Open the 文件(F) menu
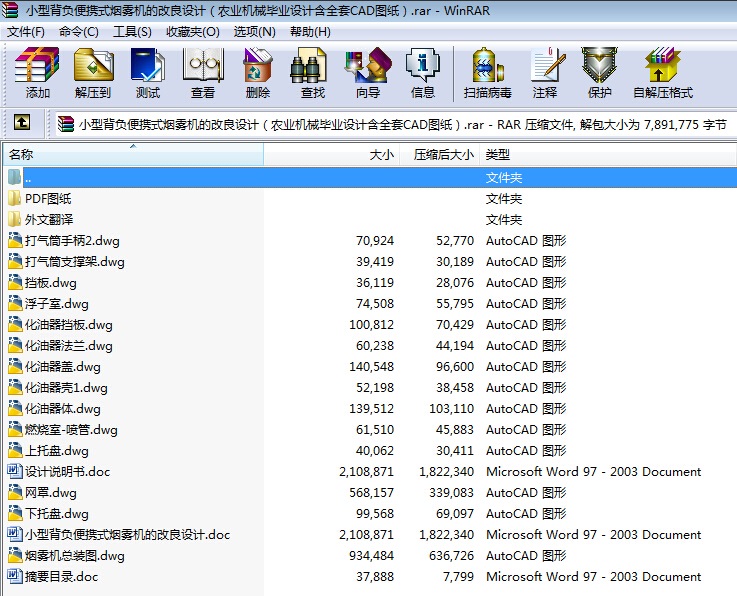The image size is (737, 596). pyautogui.click(x=26, y=31)
